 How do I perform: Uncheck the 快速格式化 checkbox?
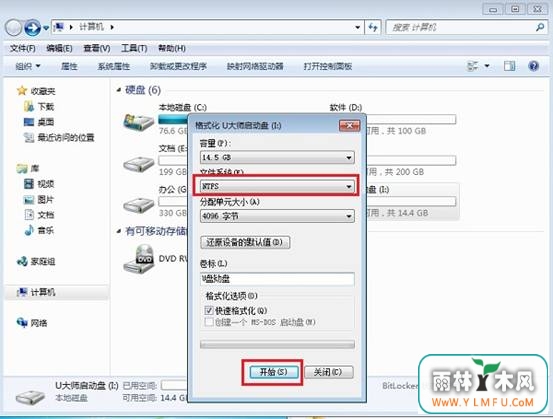point(208,310)
